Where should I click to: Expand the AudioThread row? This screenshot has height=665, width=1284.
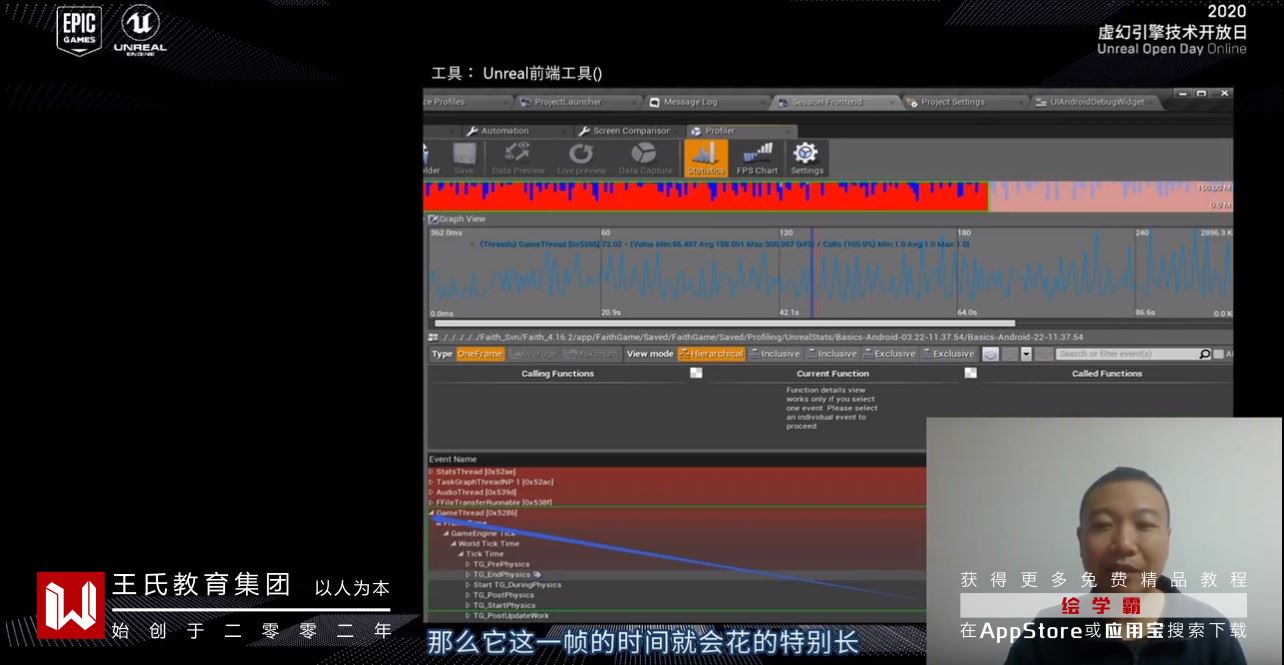point(431,492)
